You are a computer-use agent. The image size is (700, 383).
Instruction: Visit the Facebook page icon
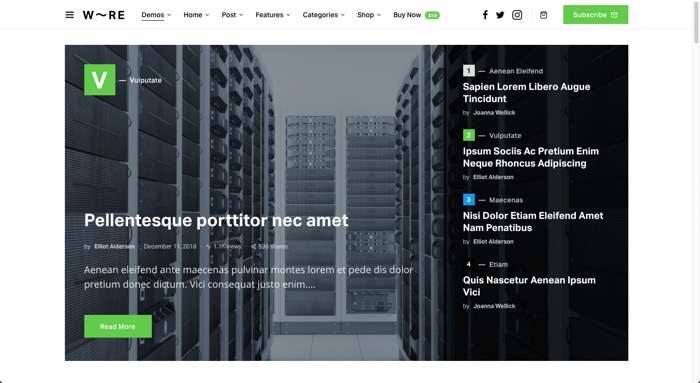tap(485, 15)
